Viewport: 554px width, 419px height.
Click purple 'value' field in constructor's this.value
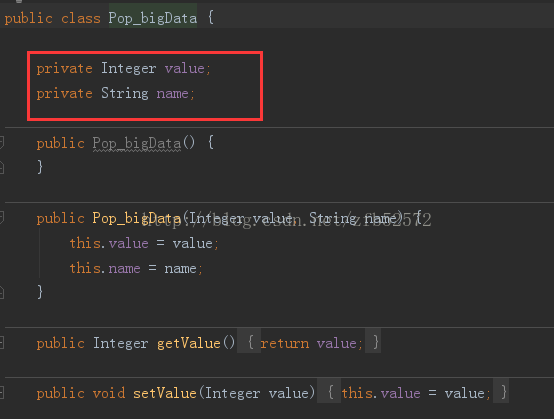(129, 243)
